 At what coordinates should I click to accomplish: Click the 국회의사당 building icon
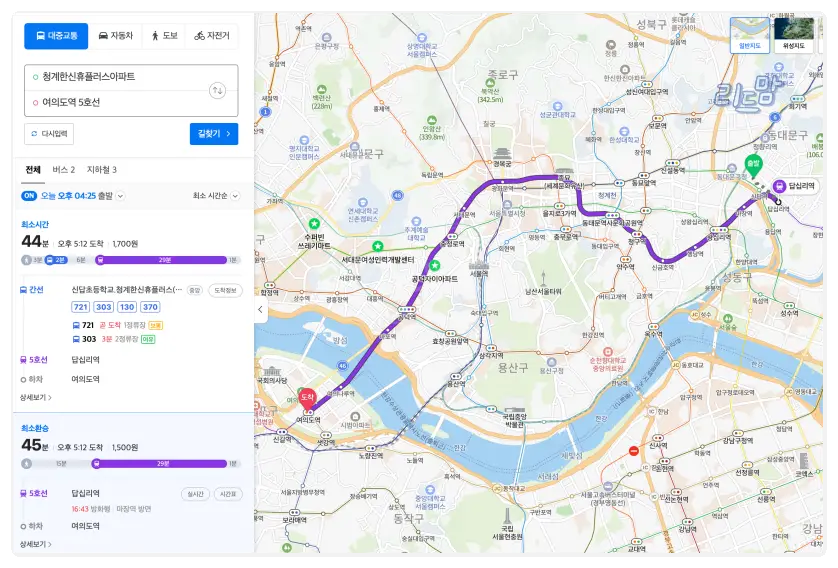click(x=271, y=371)
